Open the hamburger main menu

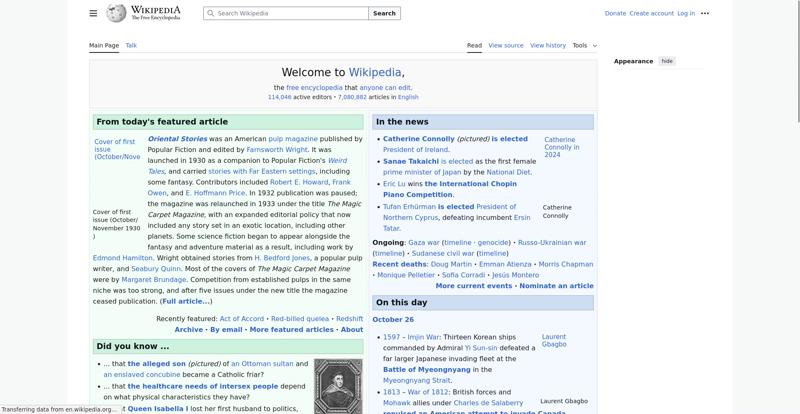click(x=93, y=13)
